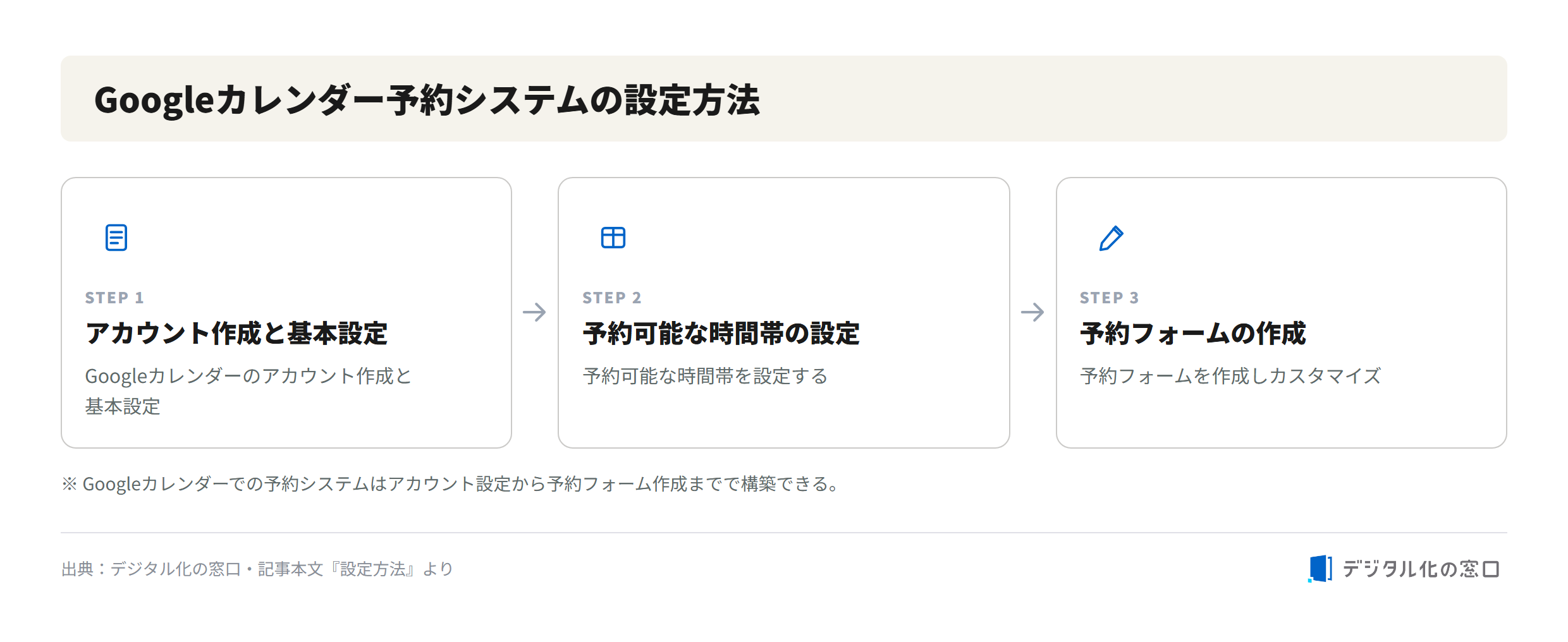Click the 予約可能な時間帯の設定 heading

point(721,334)
